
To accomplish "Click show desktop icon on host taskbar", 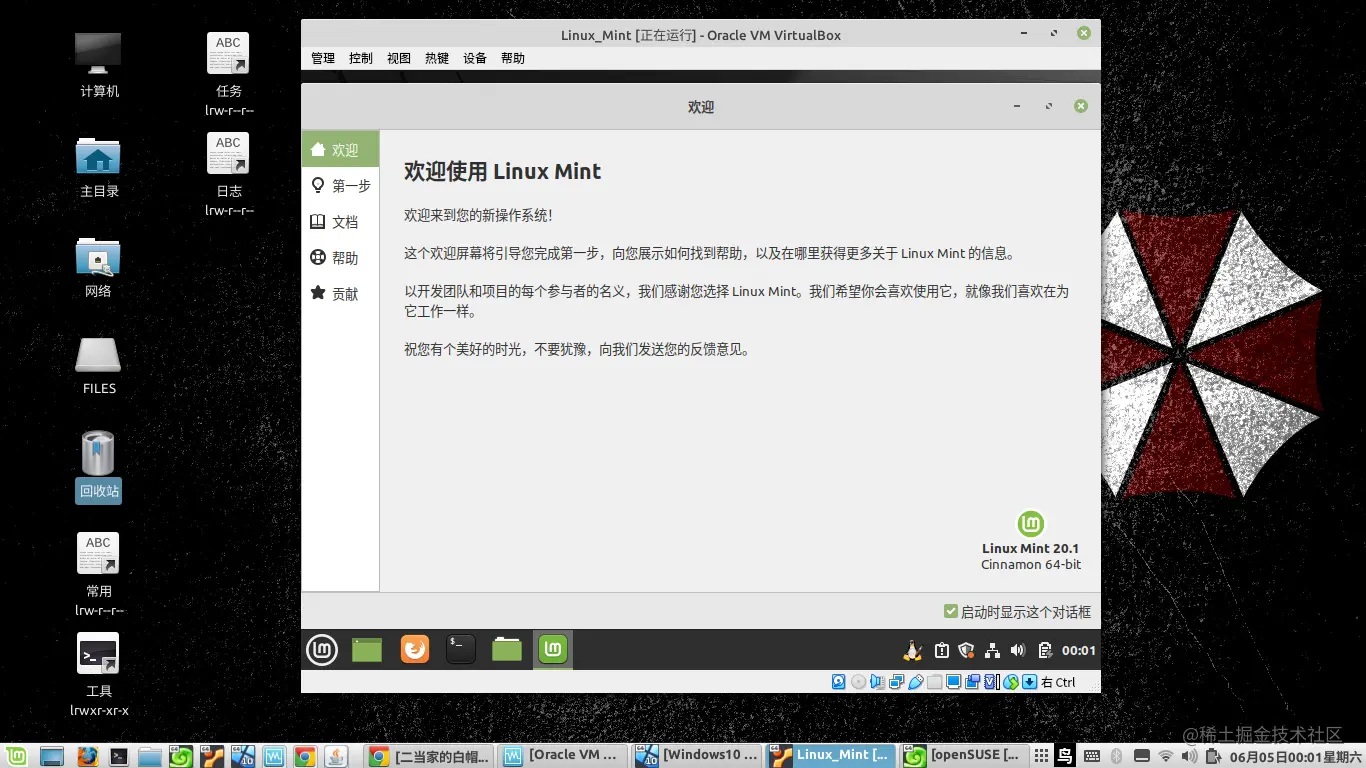I will [51, 756].
